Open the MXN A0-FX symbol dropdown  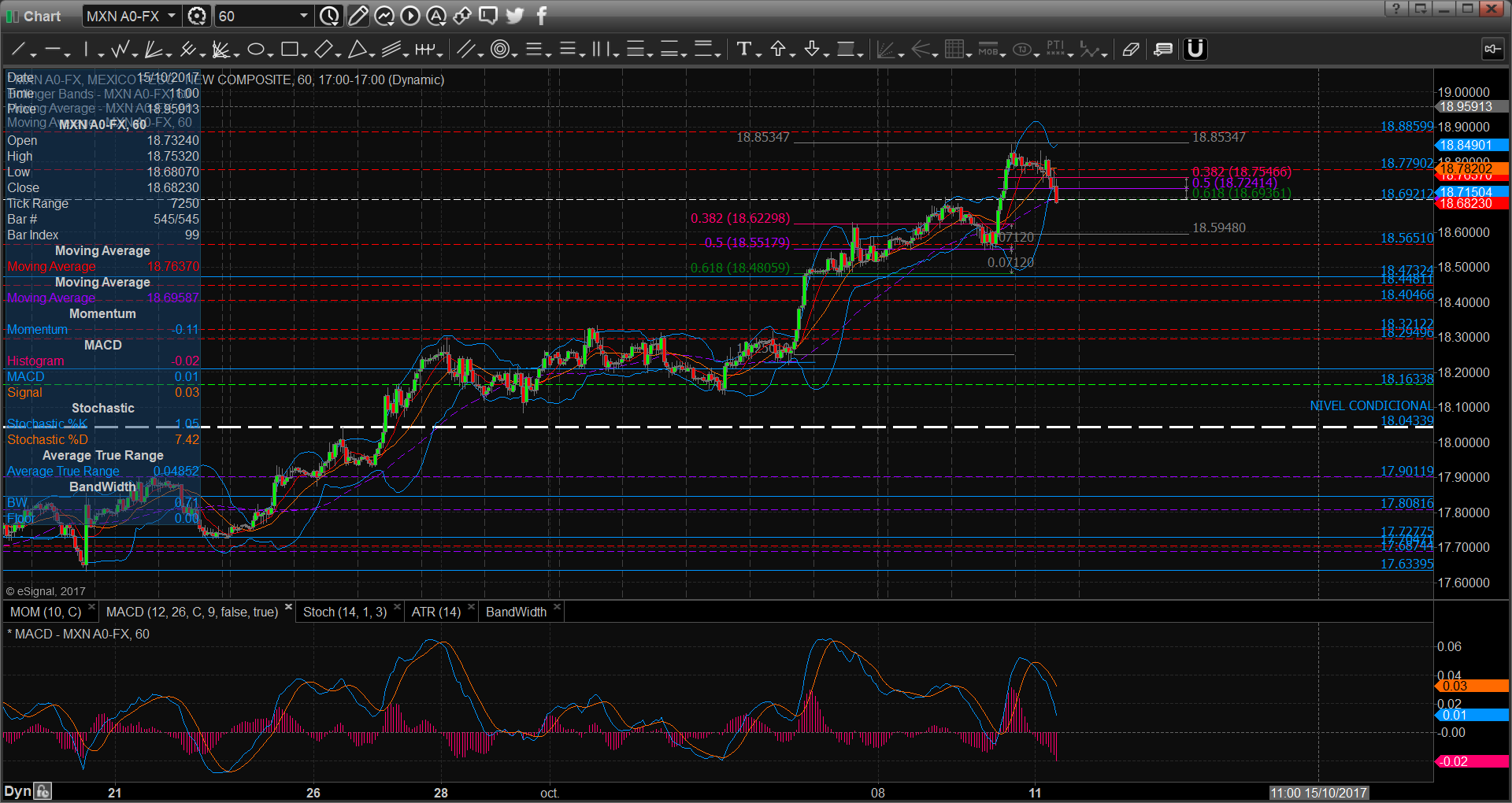click(x=171, y=16)
